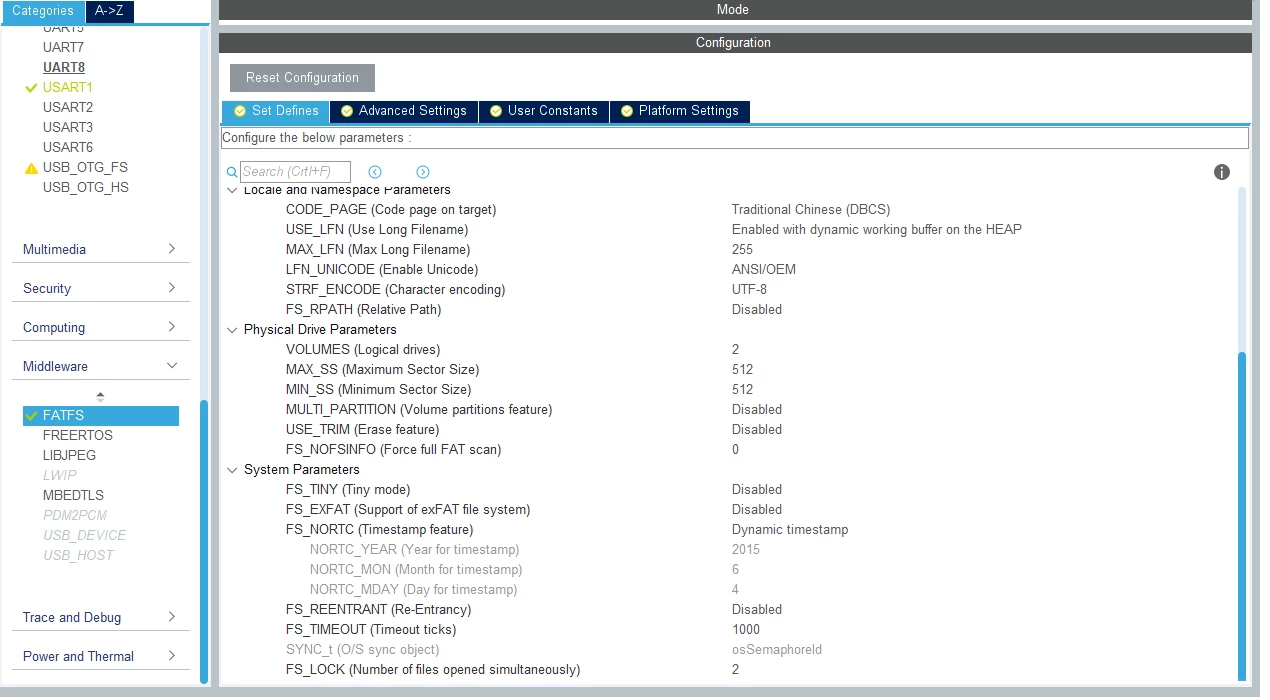Select USB_OTG_HS in the list
Viewport: 1270px width, 700px height.
tap(85, 187)
